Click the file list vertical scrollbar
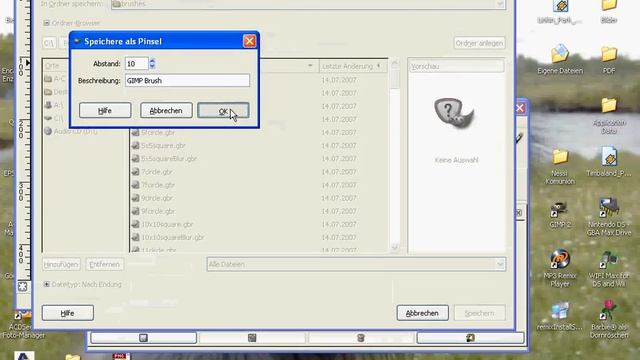Viewport: 640px width, 360px height. click(x=395, y=155)
